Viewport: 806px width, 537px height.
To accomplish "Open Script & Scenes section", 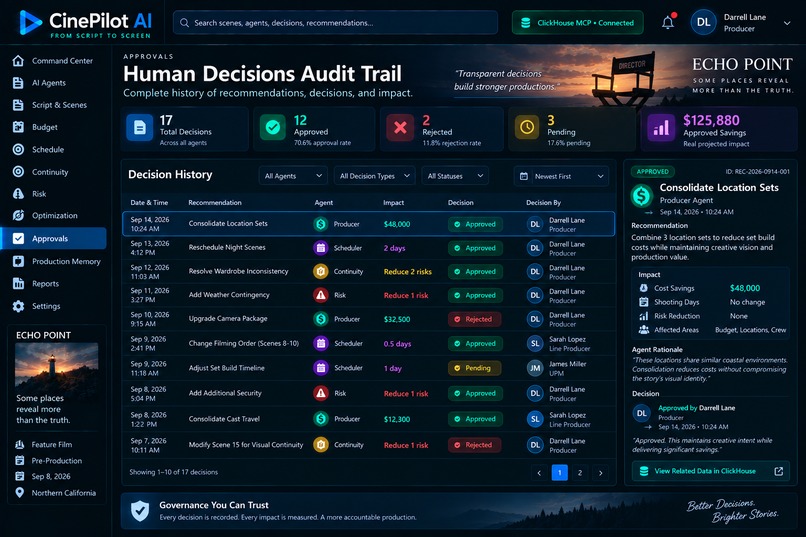I will pos(54,105).
